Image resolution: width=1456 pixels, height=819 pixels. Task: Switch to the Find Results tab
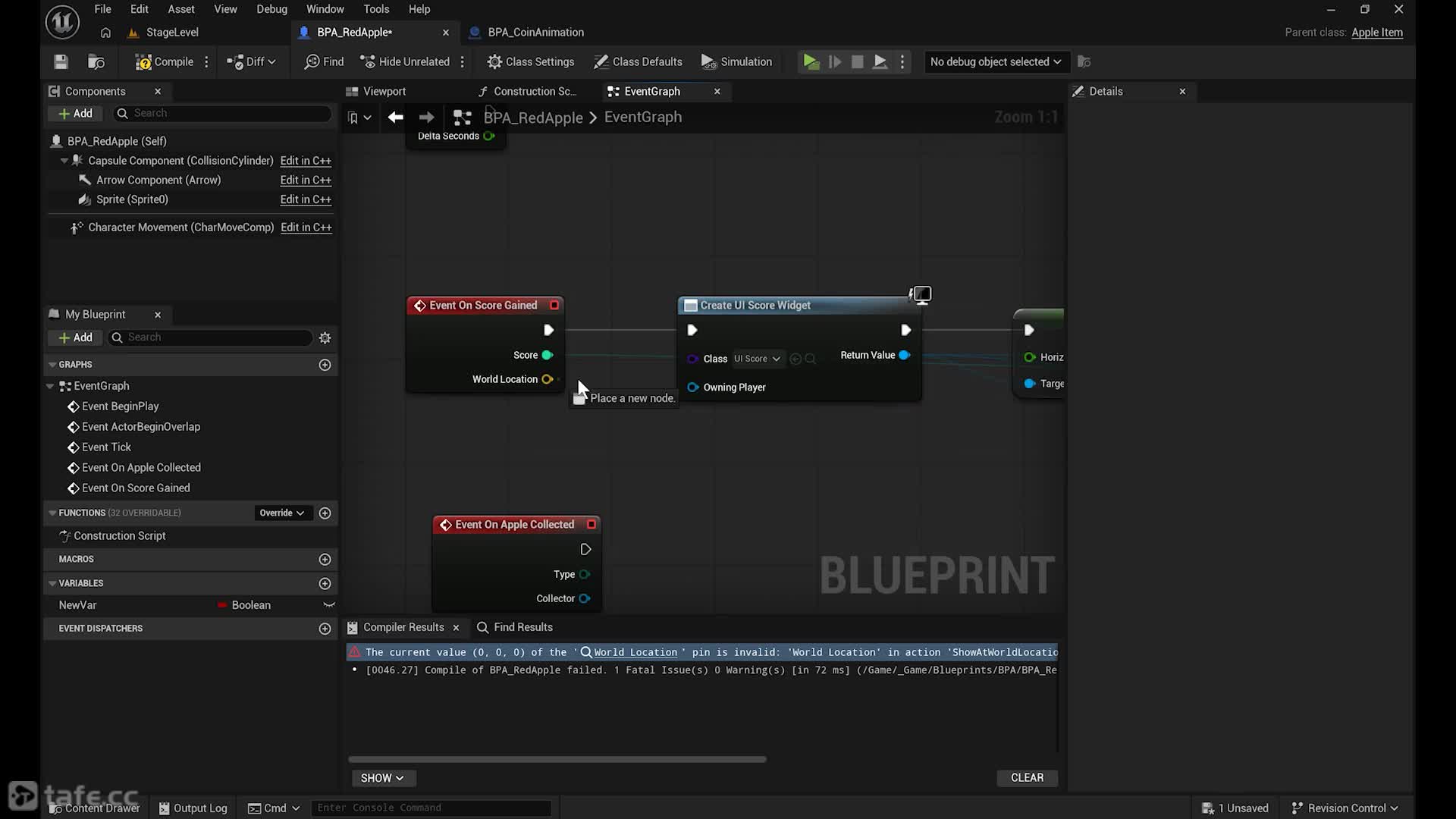tap(515, 628)
